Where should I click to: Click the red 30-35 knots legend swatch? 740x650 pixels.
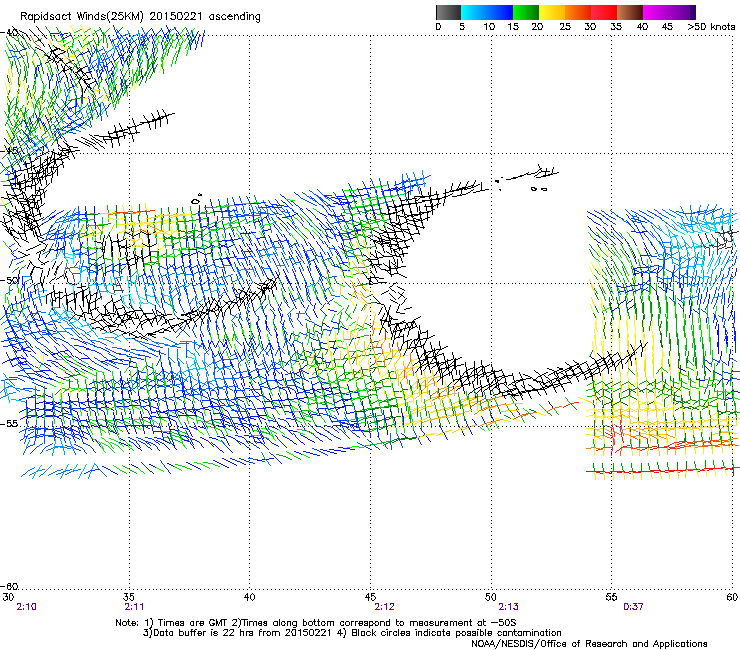604,12
